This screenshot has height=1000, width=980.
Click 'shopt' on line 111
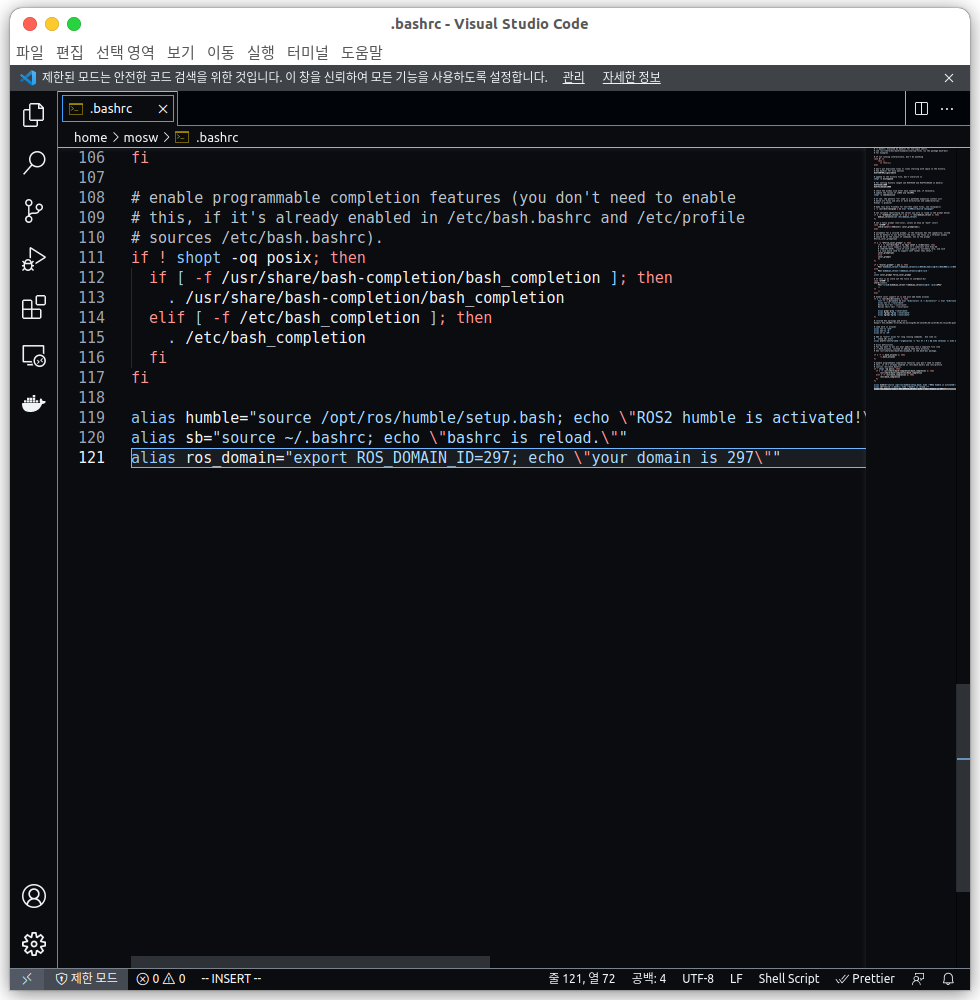tap(198, 258)
